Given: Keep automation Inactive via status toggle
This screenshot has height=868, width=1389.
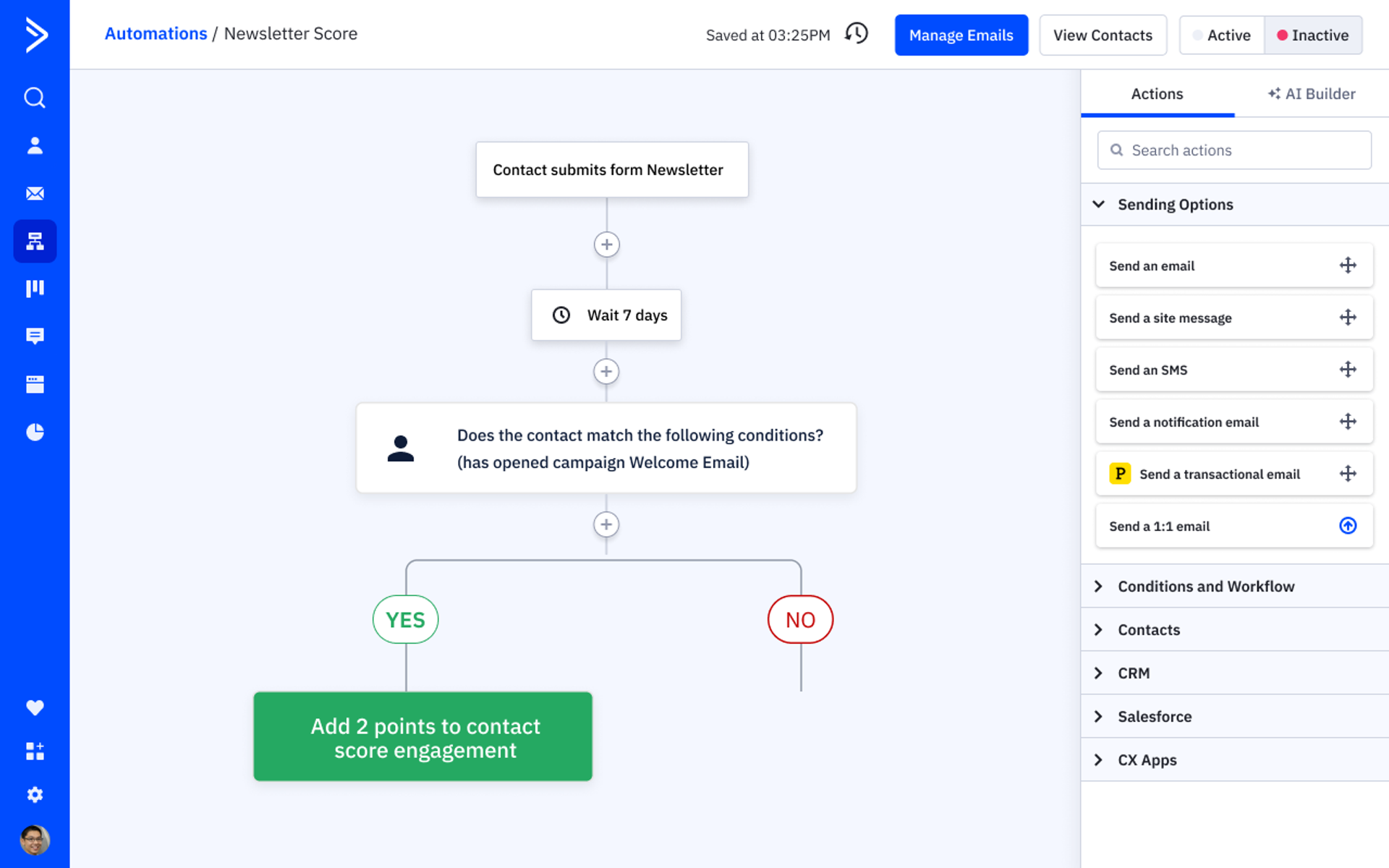Looking at the screenshot, I should pyautogui.click(x=1313, y=35).
